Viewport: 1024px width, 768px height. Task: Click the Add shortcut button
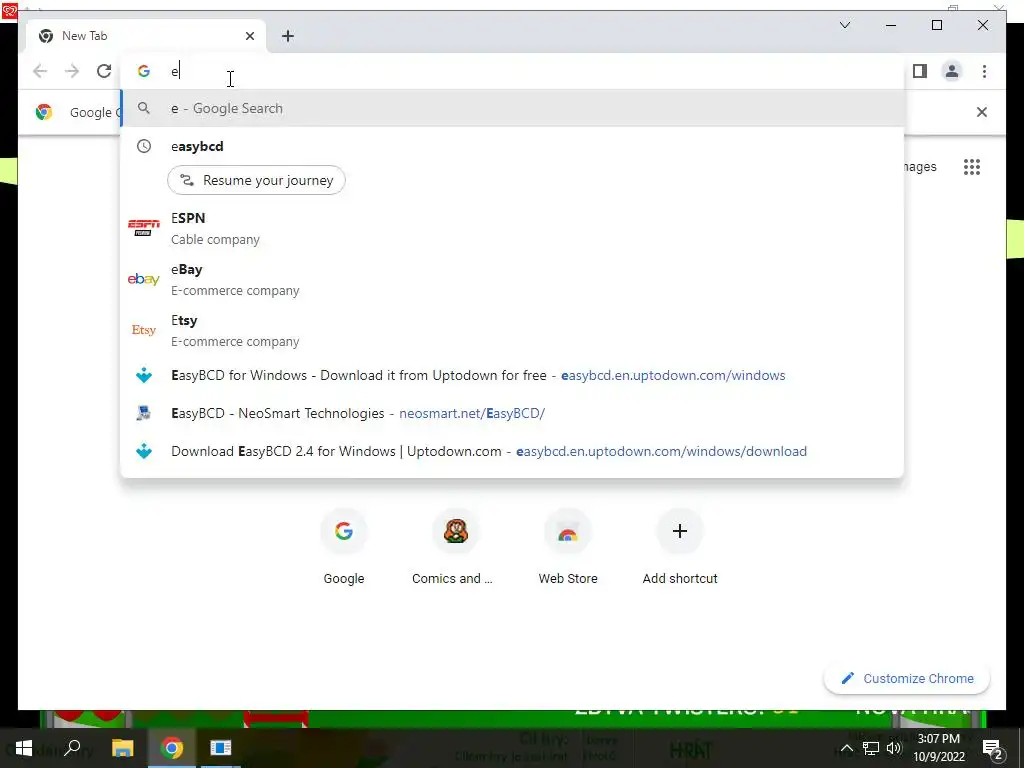click(x=680, y=548)
